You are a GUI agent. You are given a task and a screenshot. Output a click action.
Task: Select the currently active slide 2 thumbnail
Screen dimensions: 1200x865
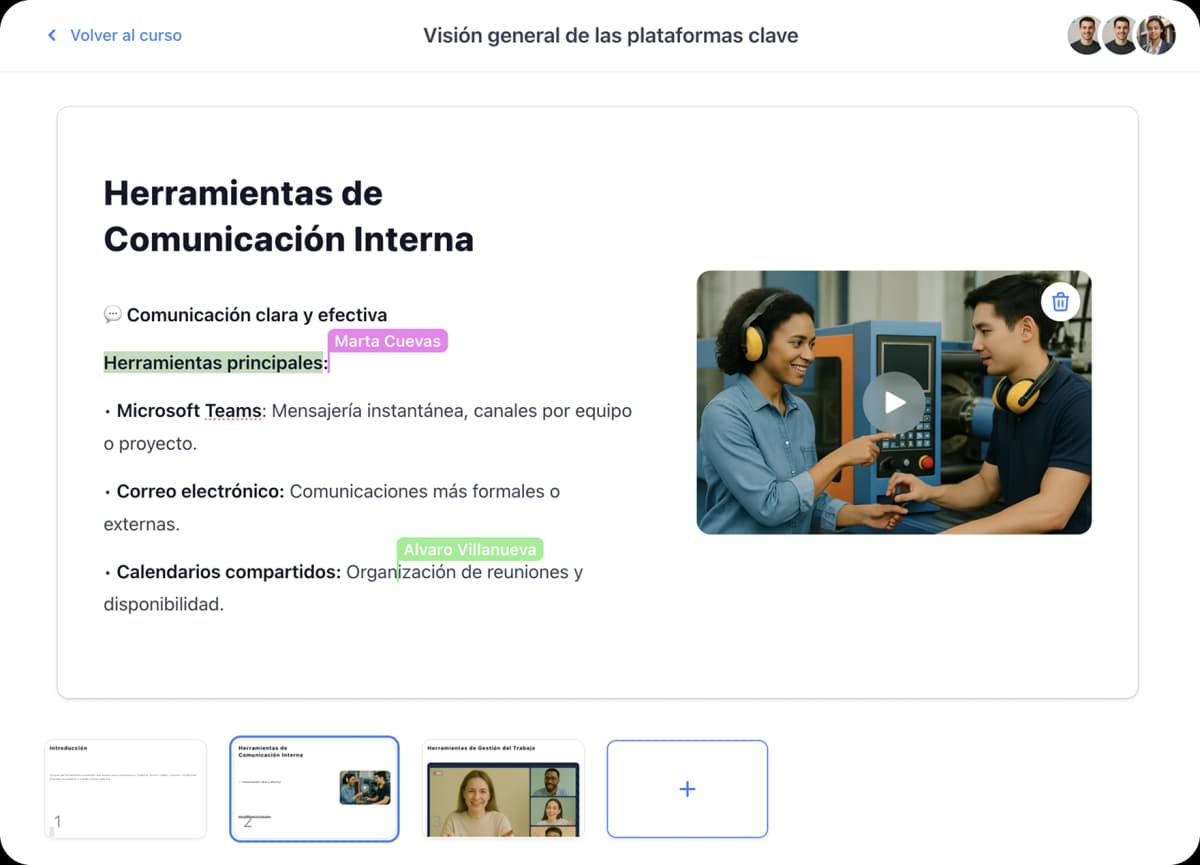[314, 789]
